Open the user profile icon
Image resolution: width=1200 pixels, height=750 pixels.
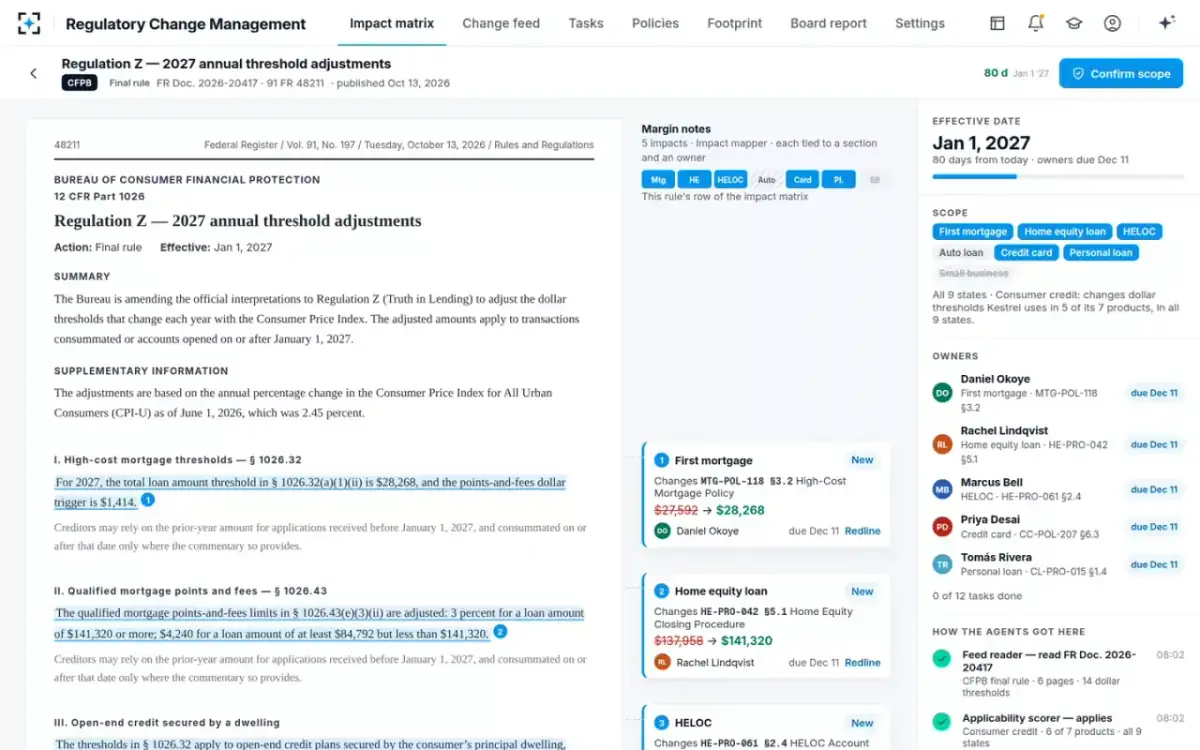[x=1112, y=23]
